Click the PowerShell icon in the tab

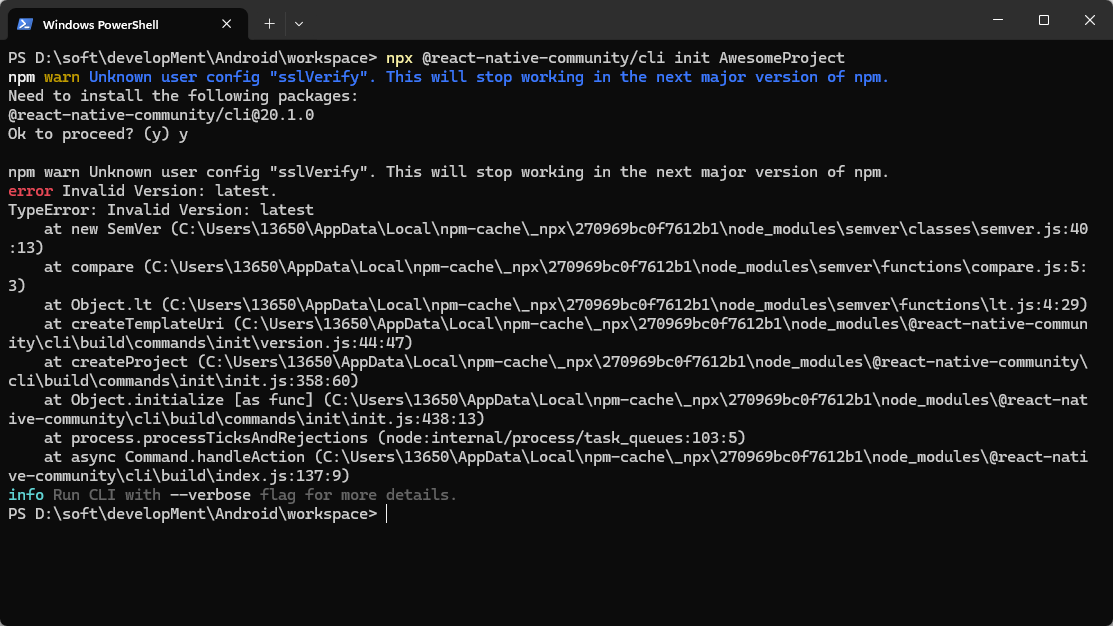(25, 24)
